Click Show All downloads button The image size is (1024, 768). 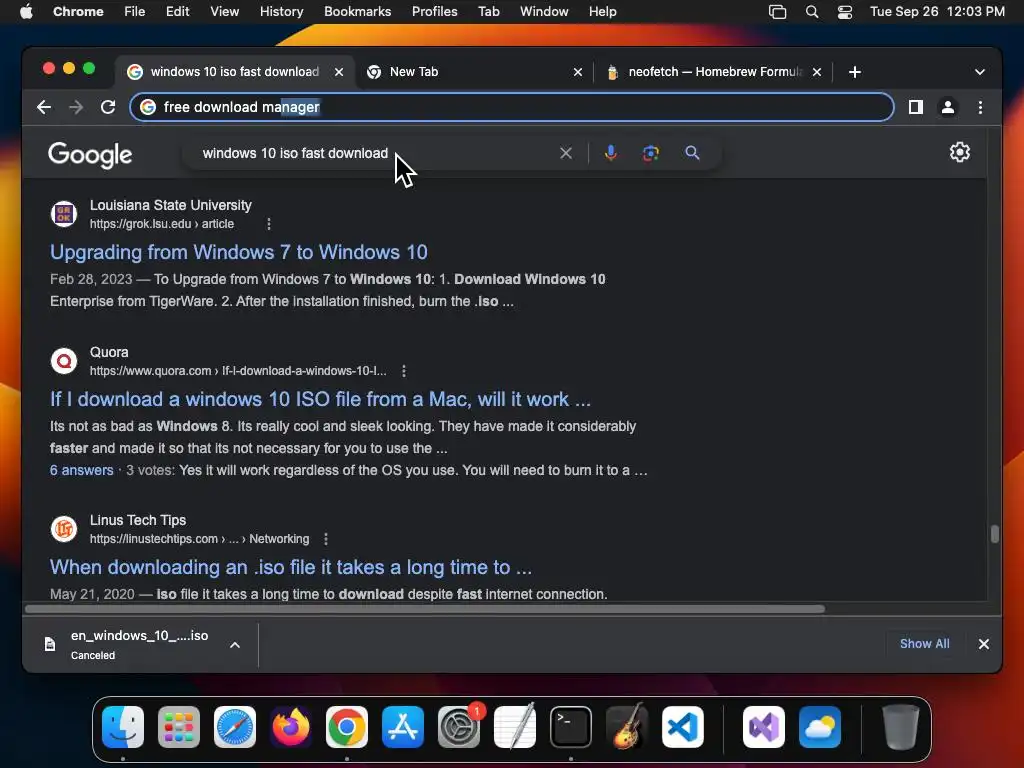coord(924,644)
